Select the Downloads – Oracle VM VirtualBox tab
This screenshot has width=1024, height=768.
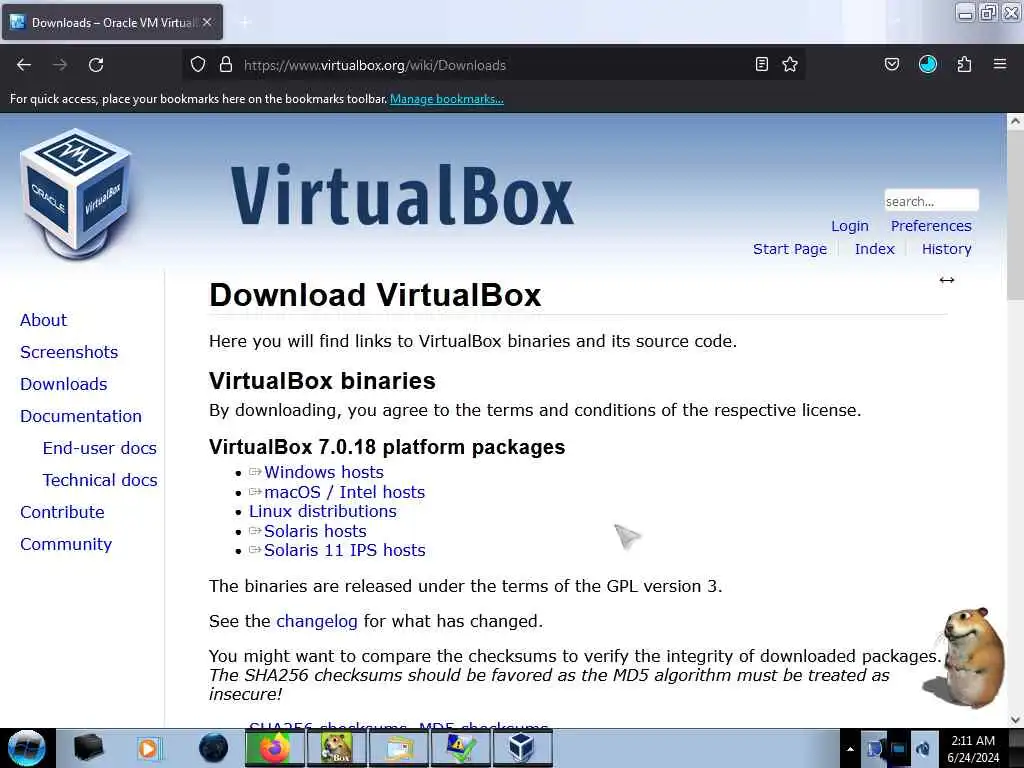click(x=112, y=22)
